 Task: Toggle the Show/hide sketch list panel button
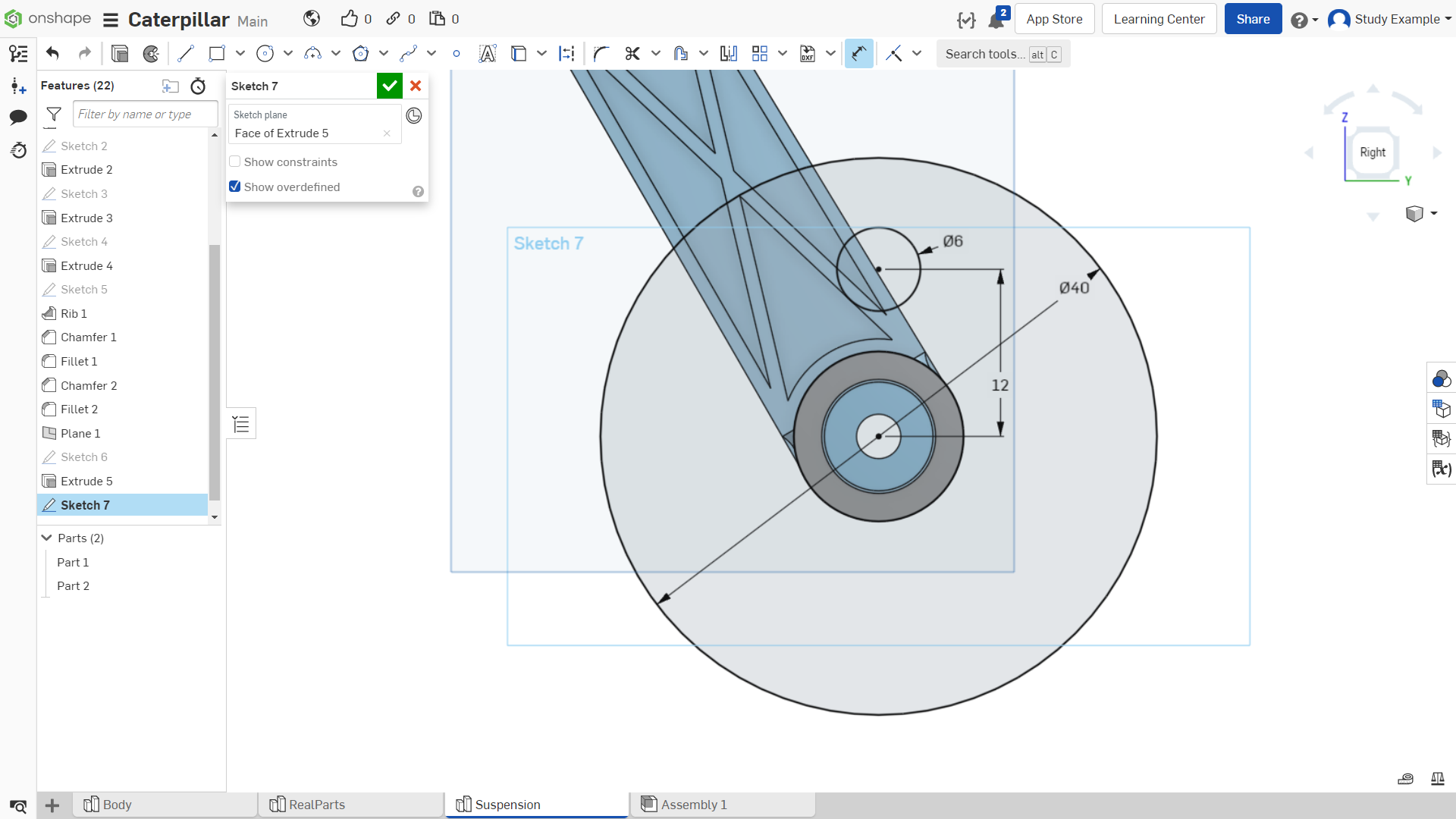[x=241, y=423]
